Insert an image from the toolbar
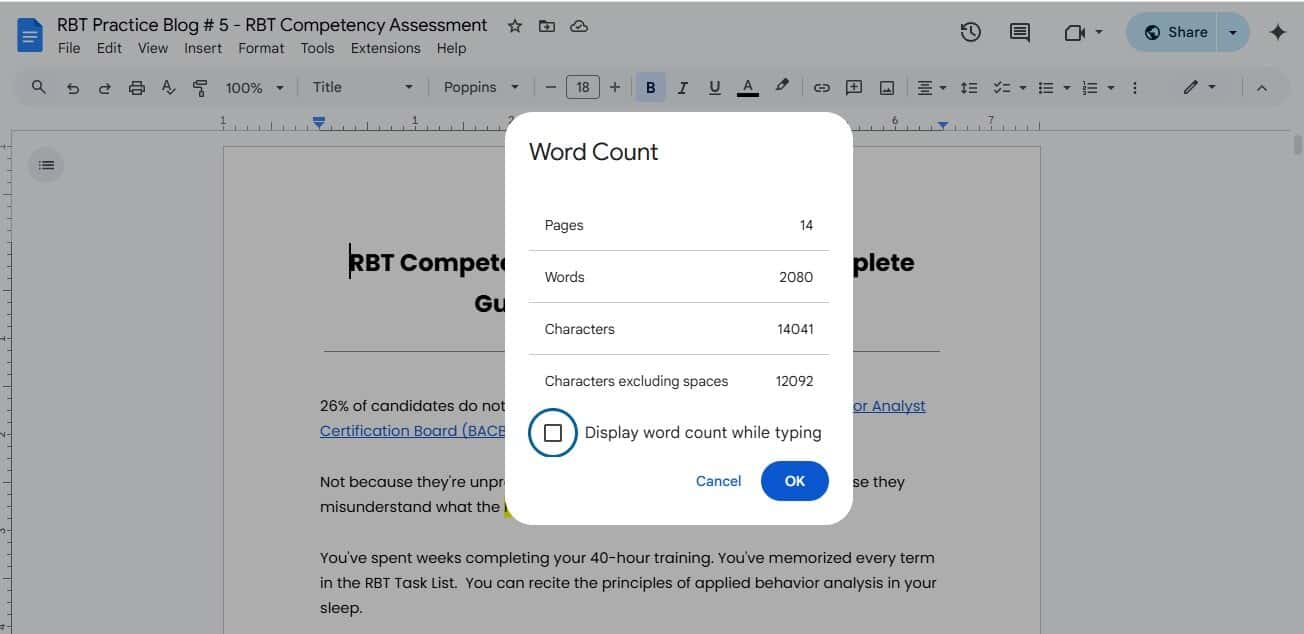 pyautogui.click(x=886, y=87)
